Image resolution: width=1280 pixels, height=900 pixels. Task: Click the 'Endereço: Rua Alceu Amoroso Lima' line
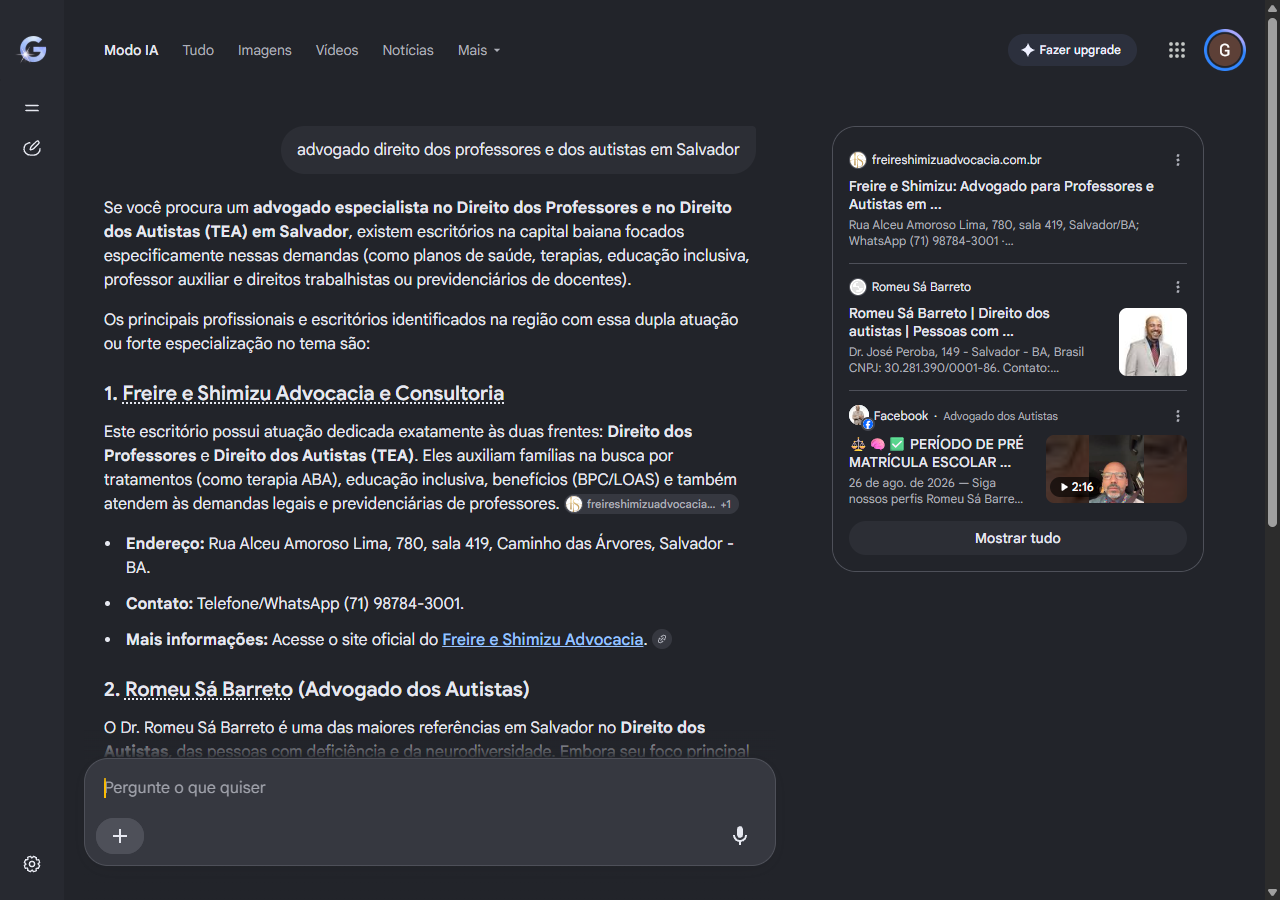click(x=430, y=555)
